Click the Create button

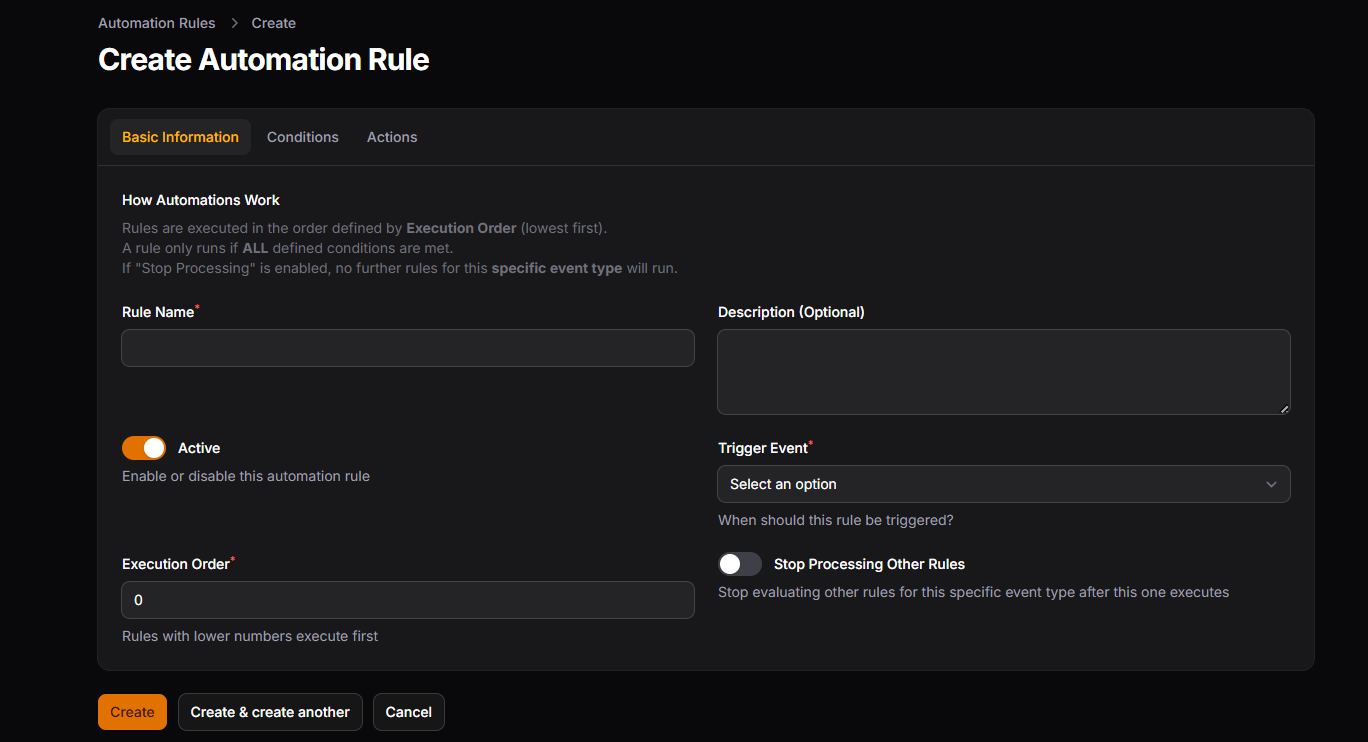tap(132, 711)
